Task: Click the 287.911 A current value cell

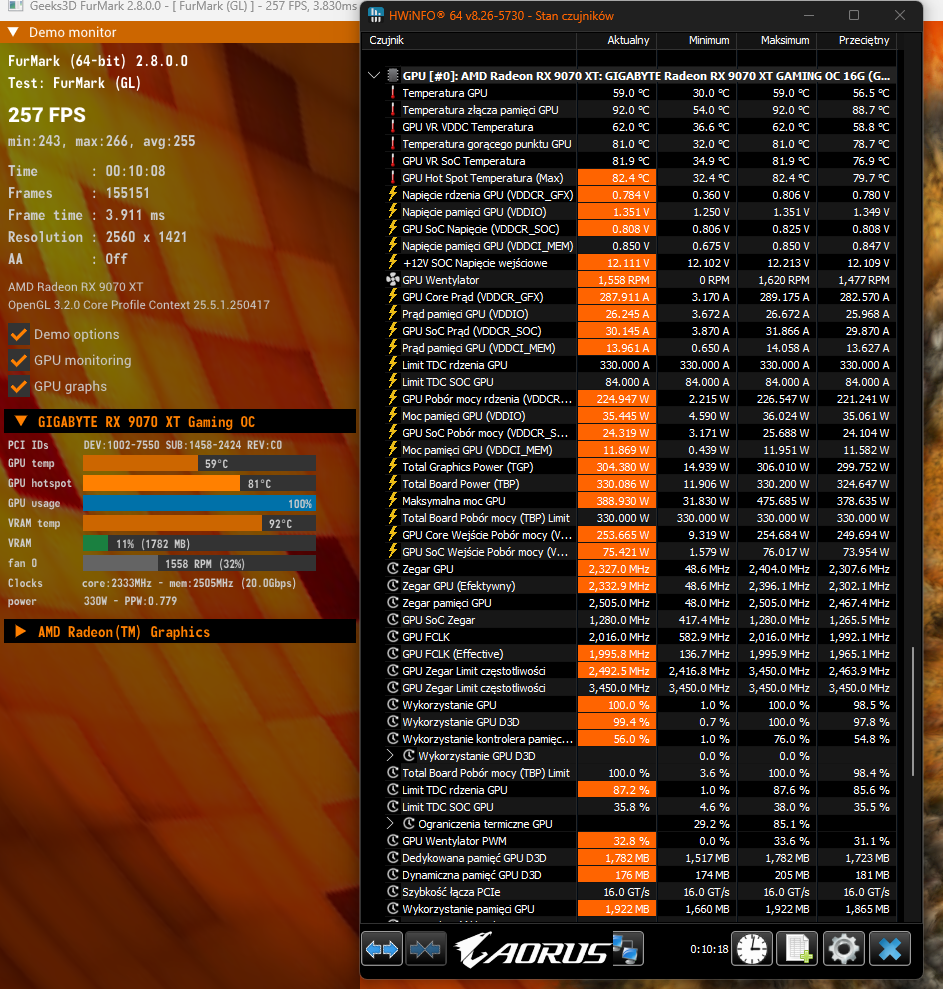Action: tap(617, 296)
